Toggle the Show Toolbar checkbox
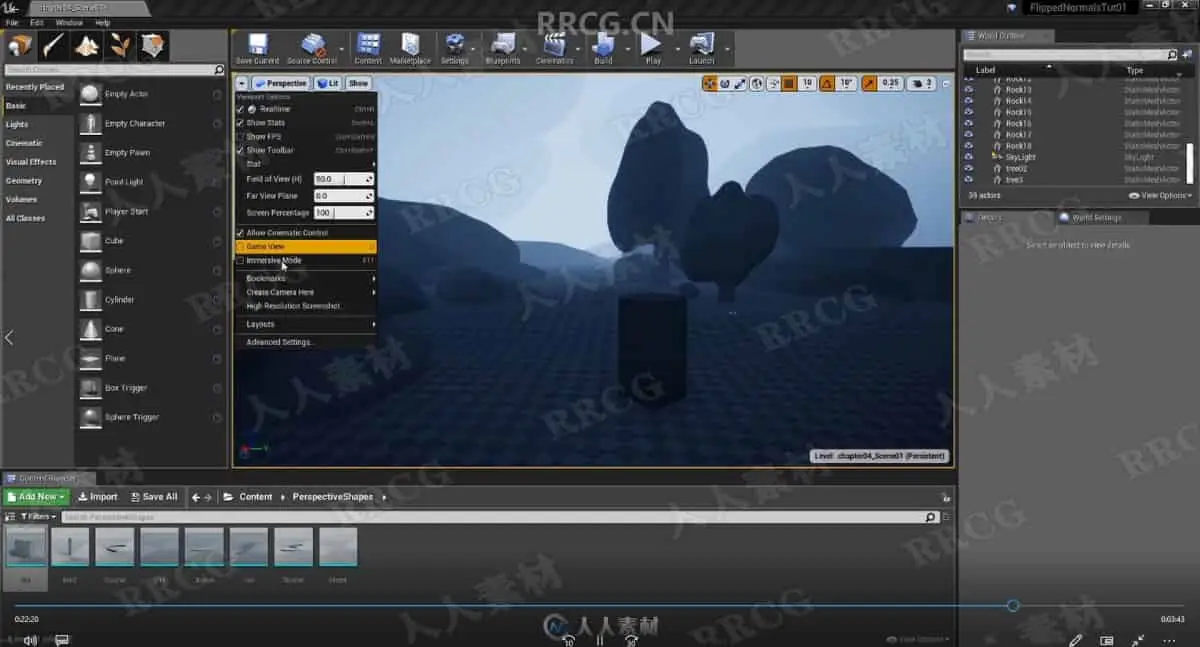This screenshot has width=1200, height=647. coord(240,150)
